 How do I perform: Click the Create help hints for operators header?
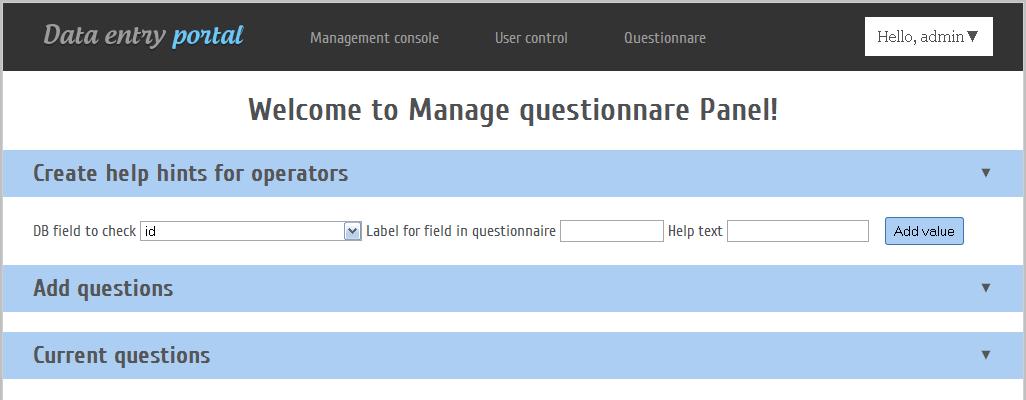click(x=190, y=173)
